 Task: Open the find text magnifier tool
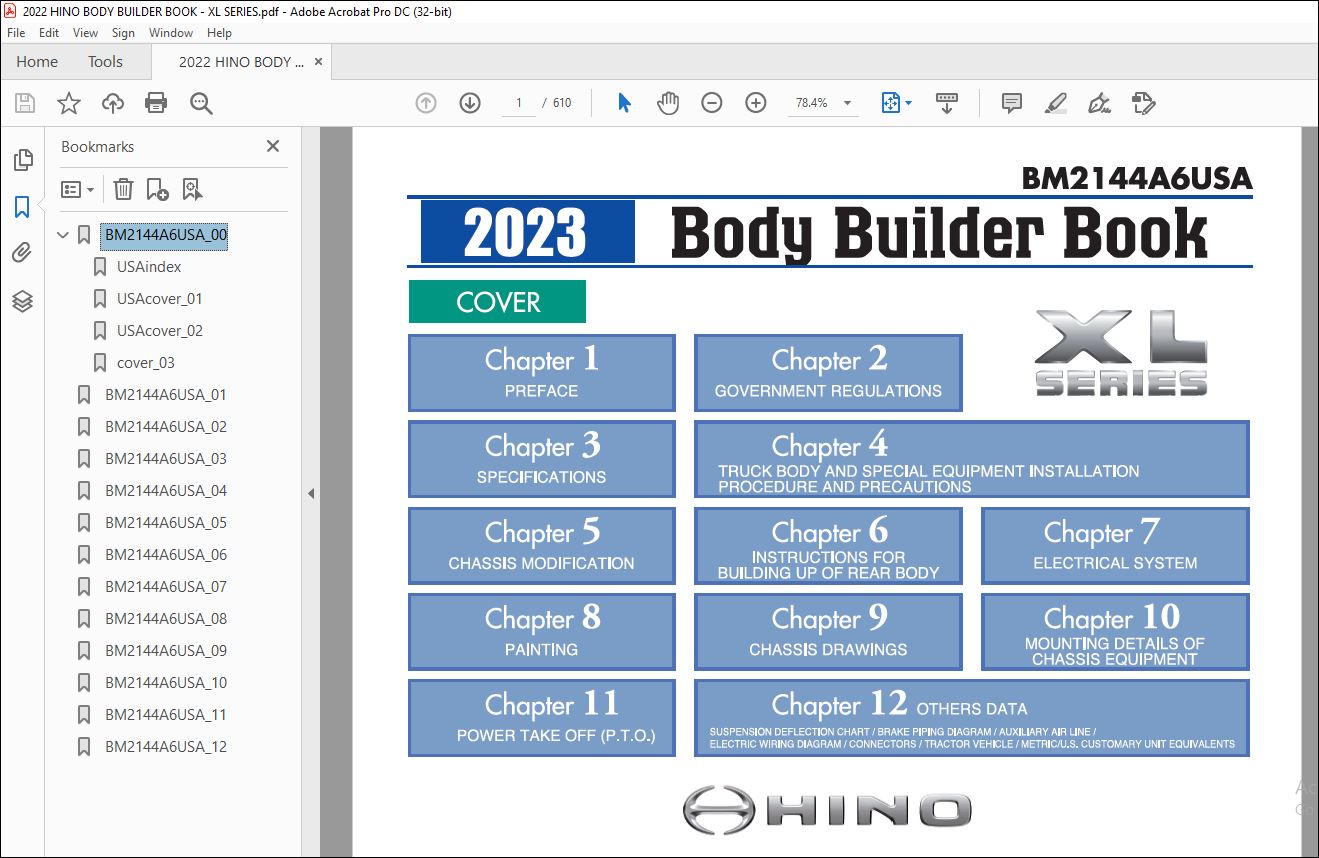tap(201, 102)
